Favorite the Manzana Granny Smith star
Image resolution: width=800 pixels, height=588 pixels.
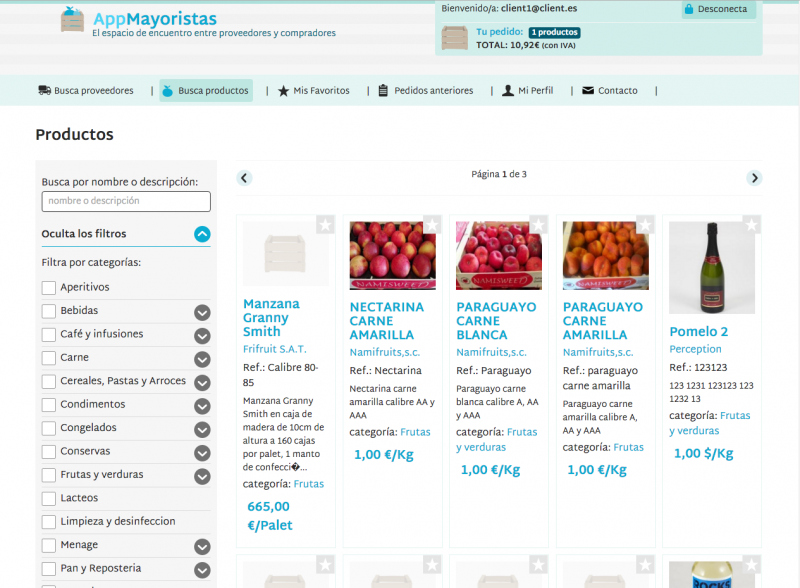coord(325,225)
